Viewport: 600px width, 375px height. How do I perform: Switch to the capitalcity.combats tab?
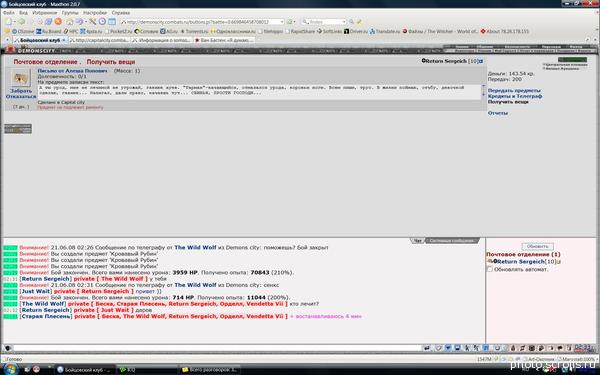point(99,40)
